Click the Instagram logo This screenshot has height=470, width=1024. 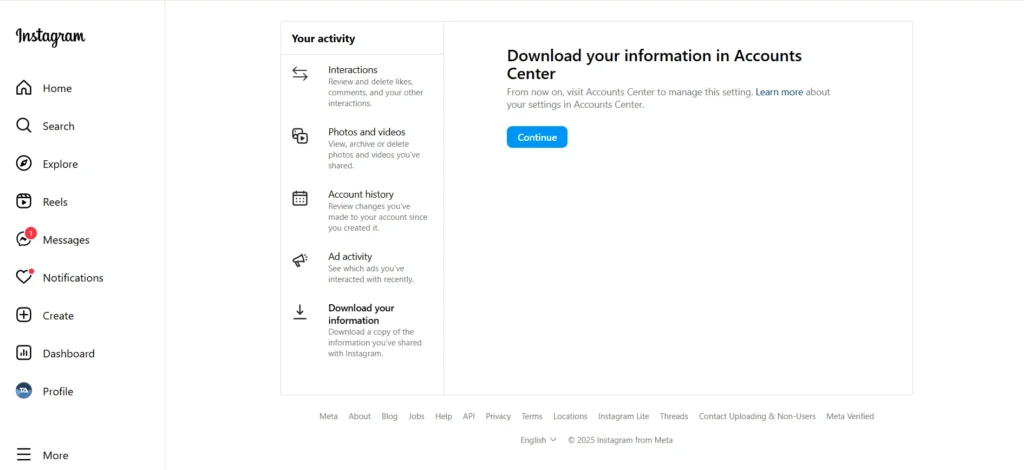point(50,37)
